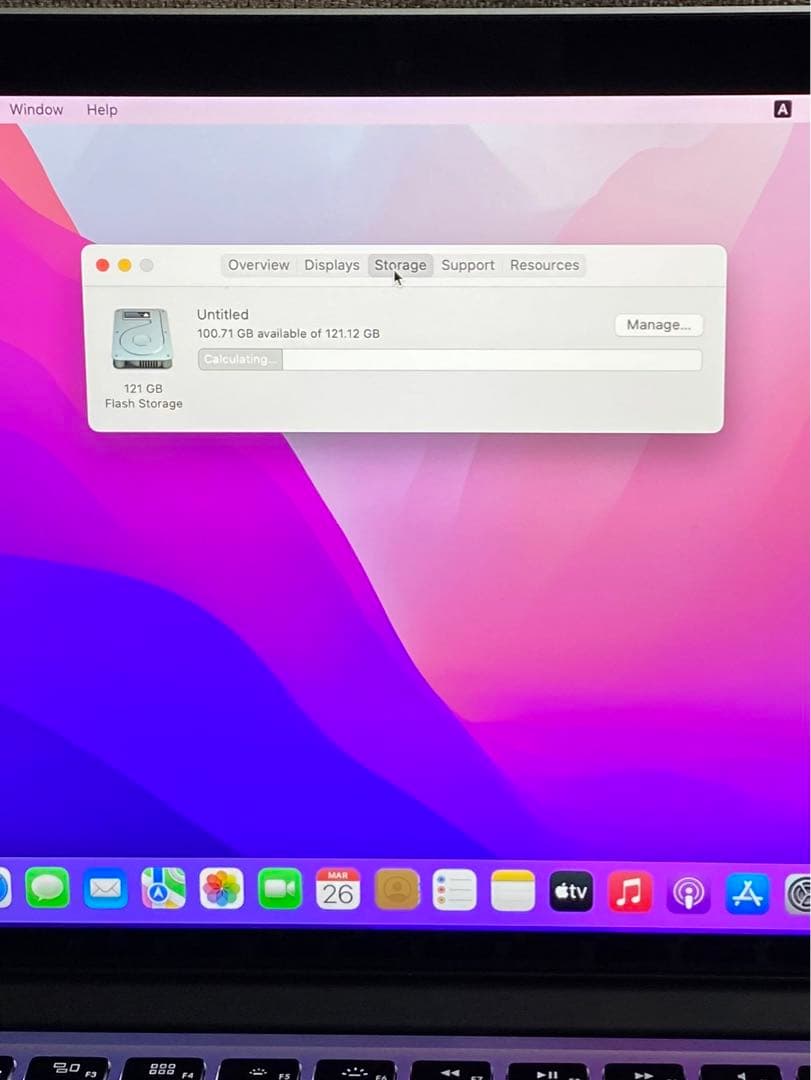
Task: Launch Maps from the Dock
Action: click(162, 889)
